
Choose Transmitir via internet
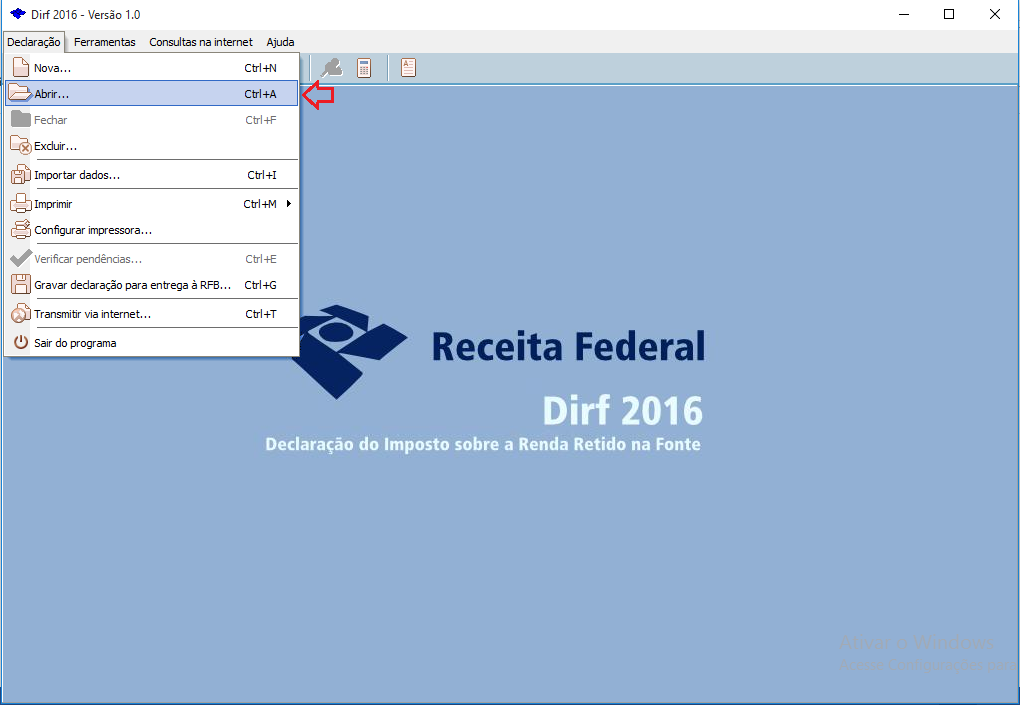tap(151, 314)
